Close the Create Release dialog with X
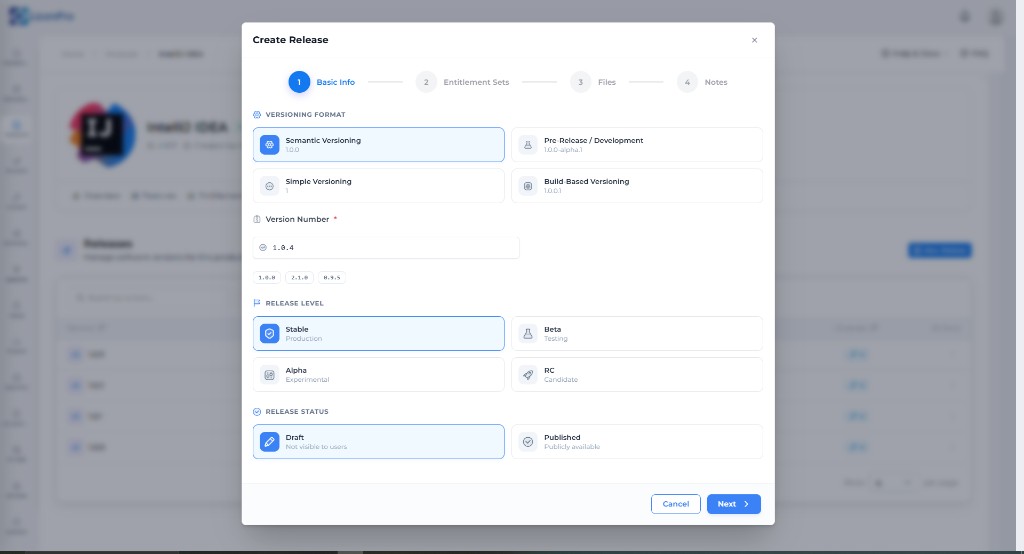 (x=754, y=40)
